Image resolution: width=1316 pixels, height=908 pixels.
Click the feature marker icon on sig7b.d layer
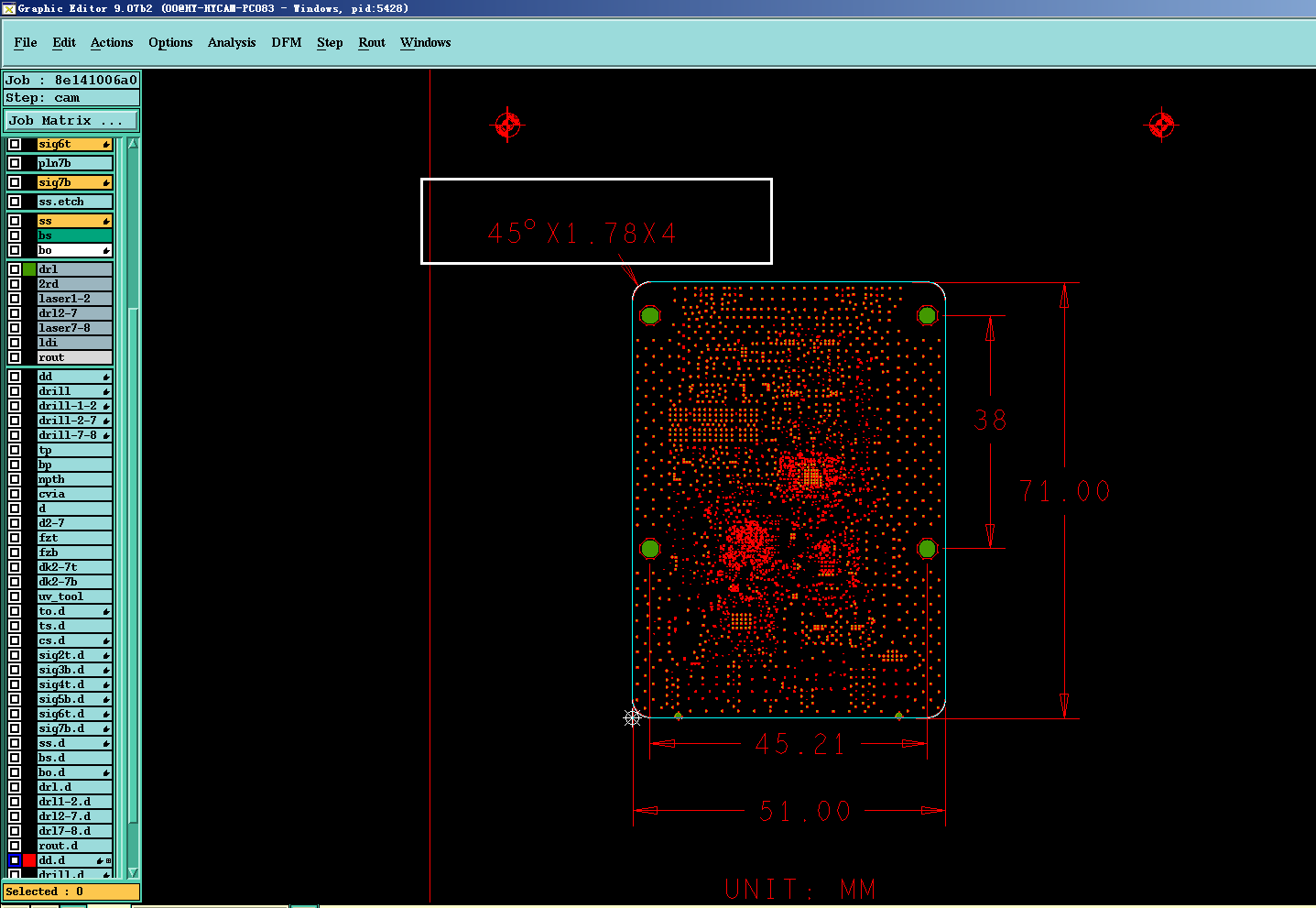106,729
